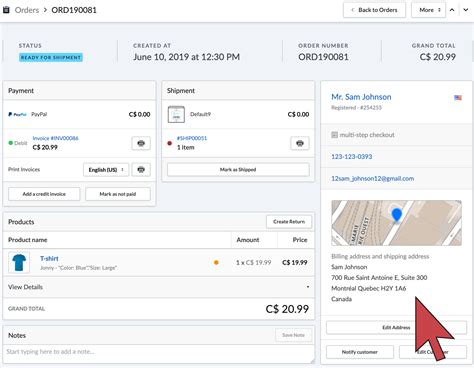This screenshot has width=474, height=368.
Task: Click Edit Address button
Action: tap(396, 327)
